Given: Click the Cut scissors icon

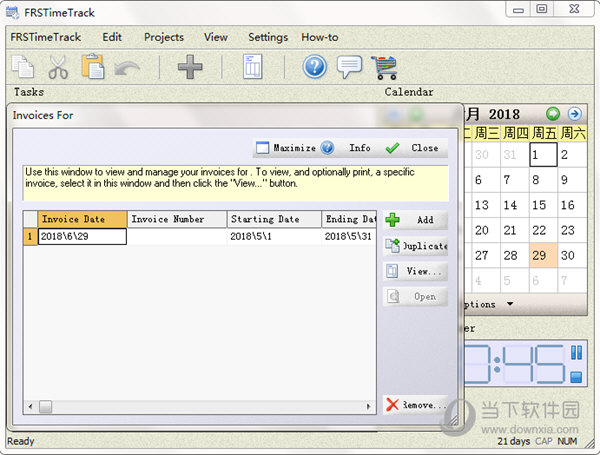Looking at the screenshot, I should pos(58,67).
